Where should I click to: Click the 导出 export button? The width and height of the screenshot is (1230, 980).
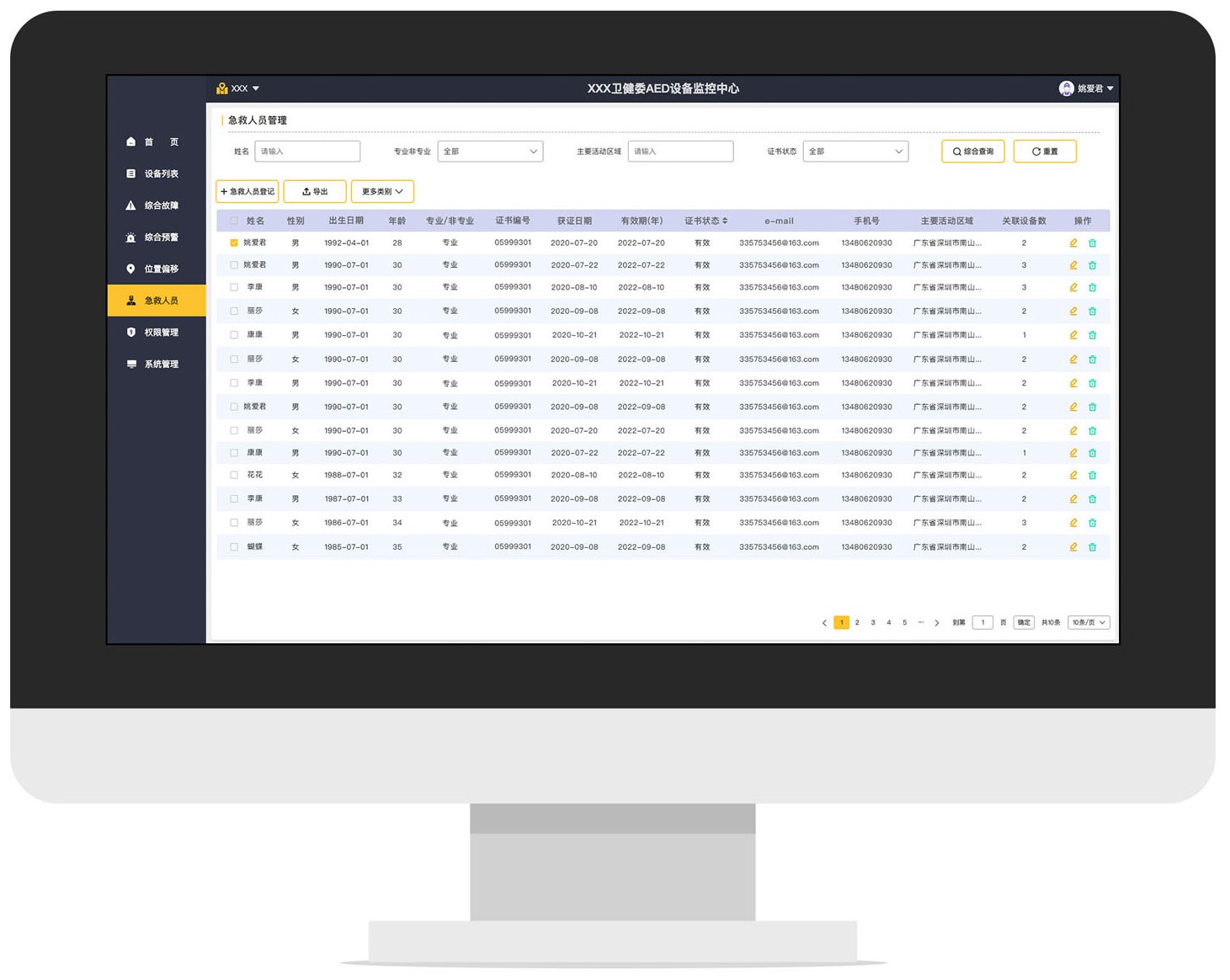pos(315,192)
